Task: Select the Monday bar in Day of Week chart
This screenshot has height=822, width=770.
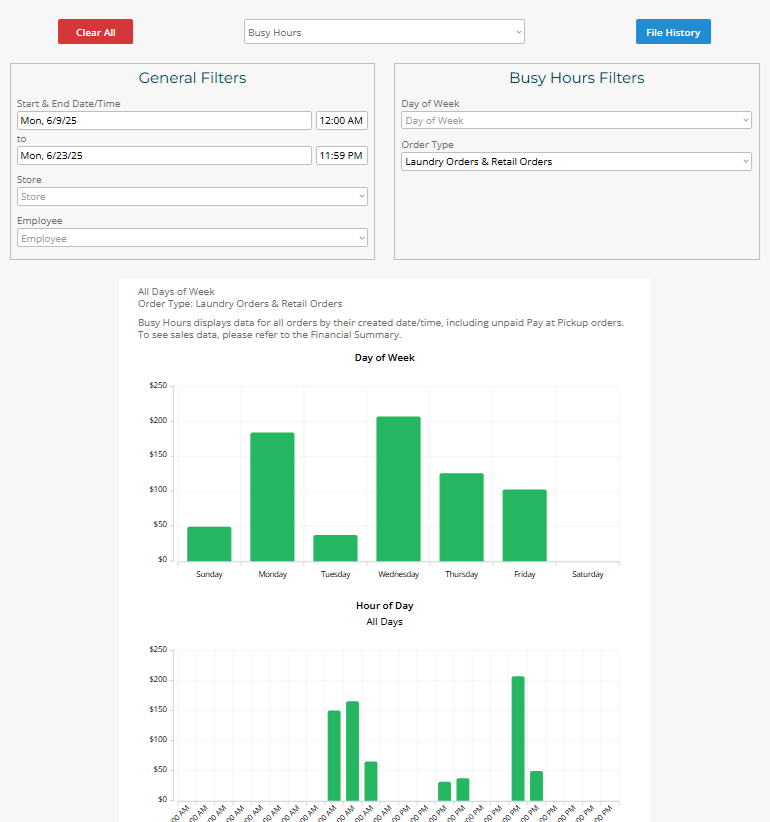Action: (x=272, y=497)
